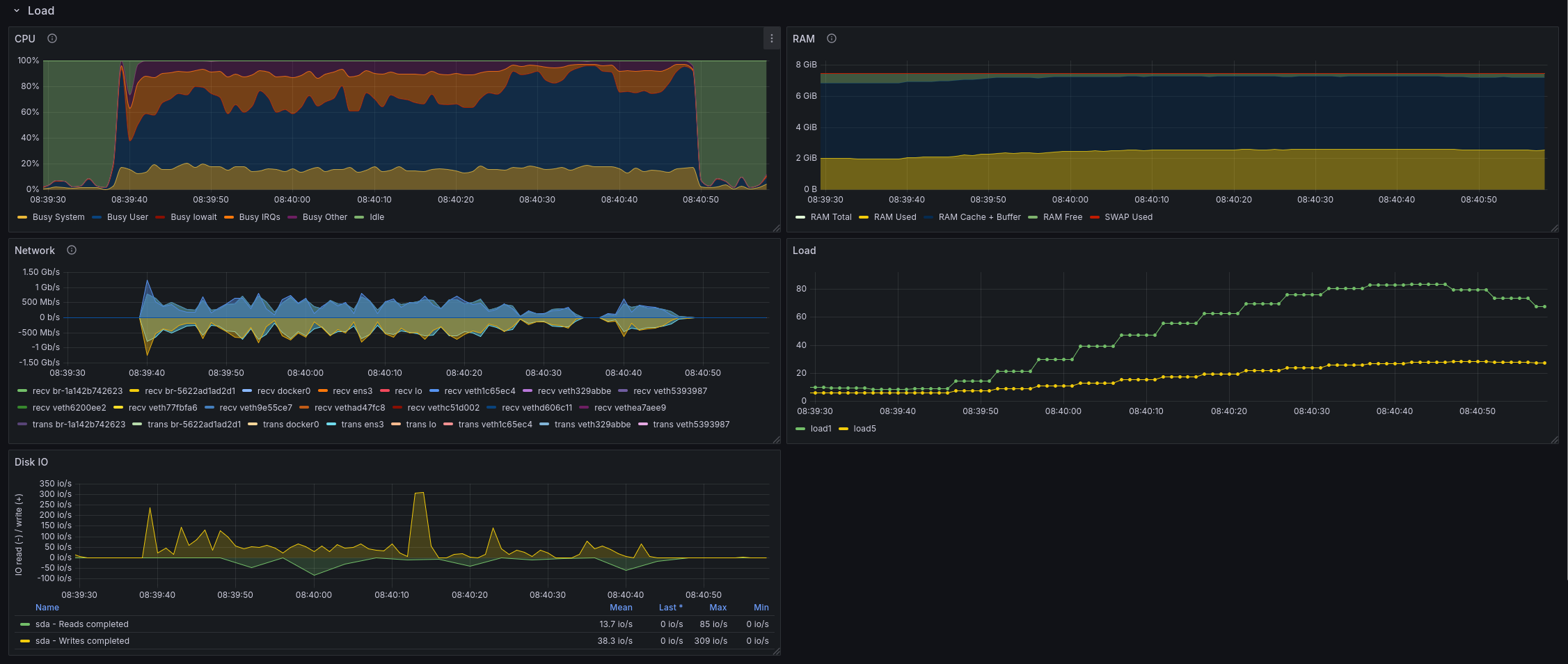Sort Disk IO table by Last *
The image size is (1568, 664).
671,608
